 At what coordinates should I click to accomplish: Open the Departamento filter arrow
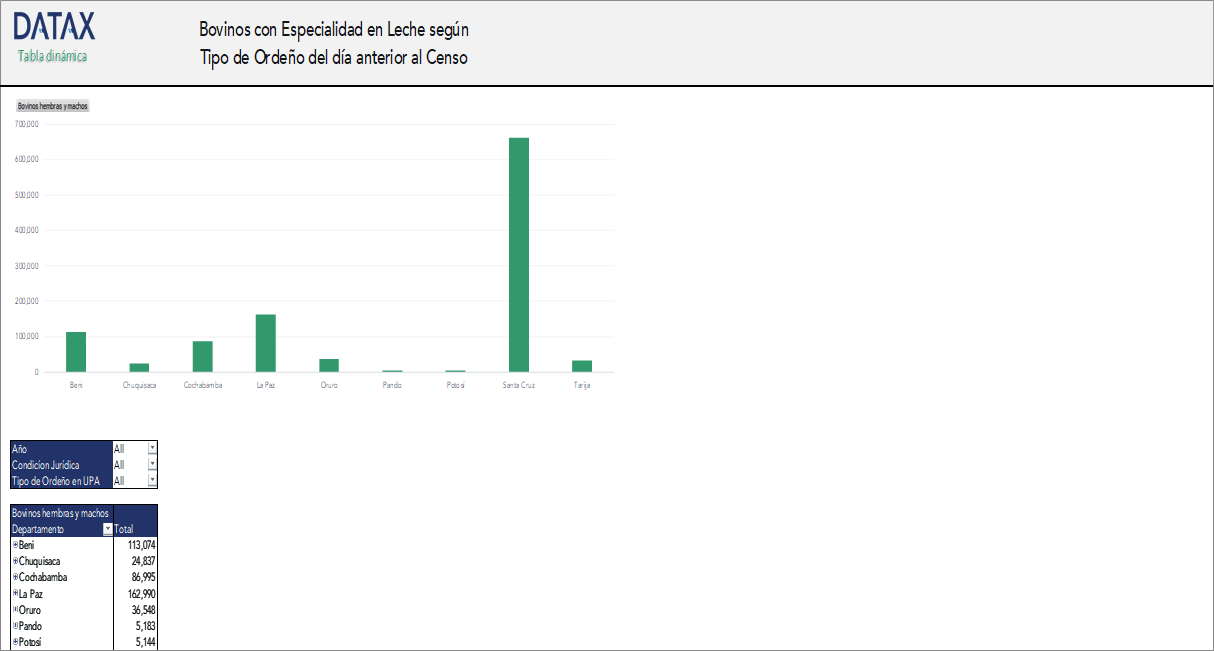[x=107, y=528]
